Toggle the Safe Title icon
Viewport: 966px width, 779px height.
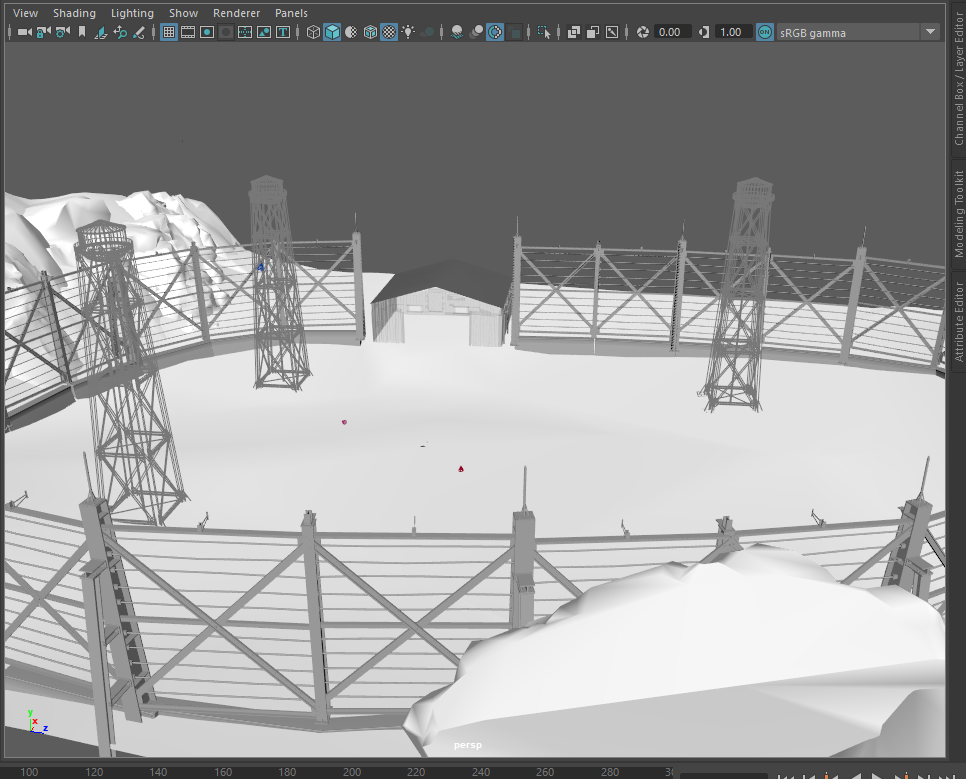coord(283,32)
